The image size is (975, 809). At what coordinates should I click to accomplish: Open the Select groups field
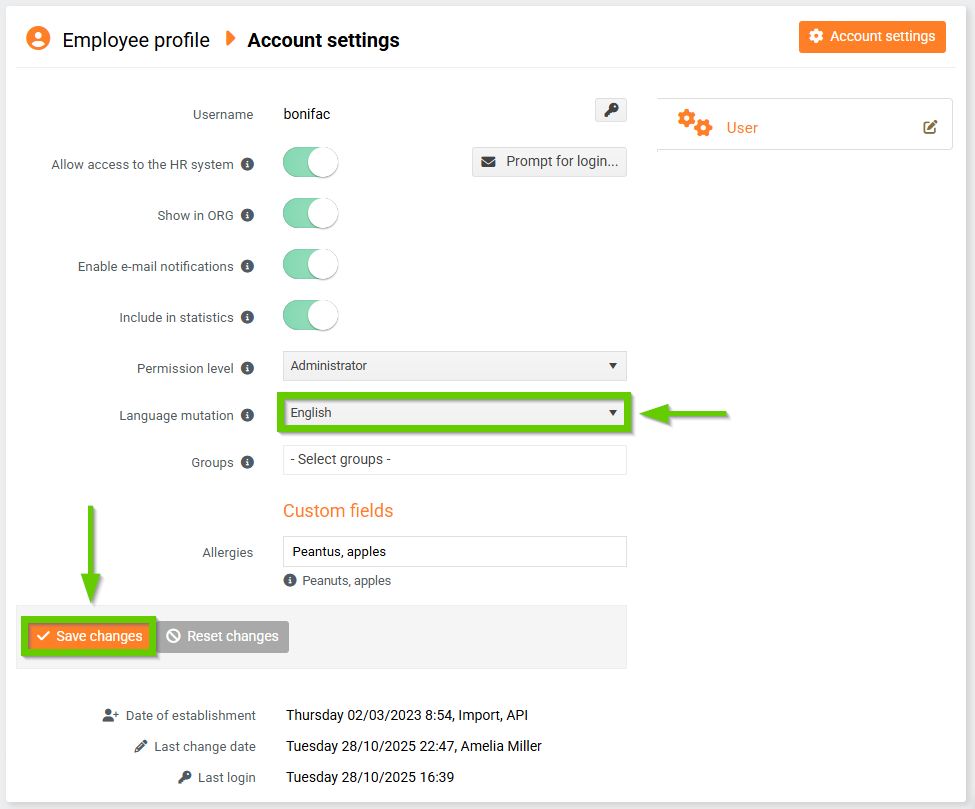point(454,460)
